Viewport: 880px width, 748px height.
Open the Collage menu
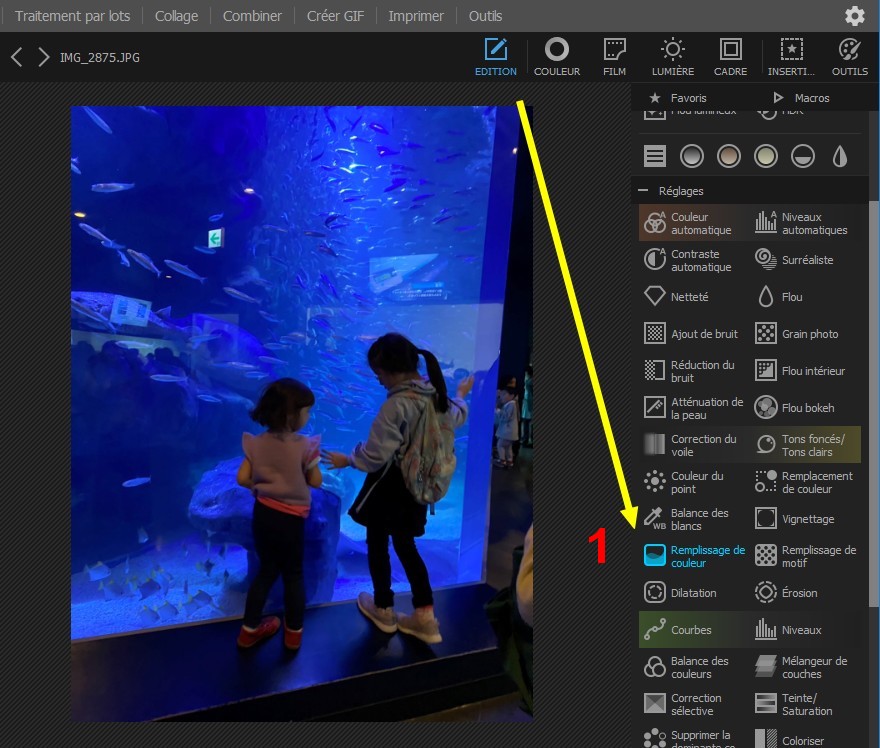pyautogui.click(x=176, y=16)
